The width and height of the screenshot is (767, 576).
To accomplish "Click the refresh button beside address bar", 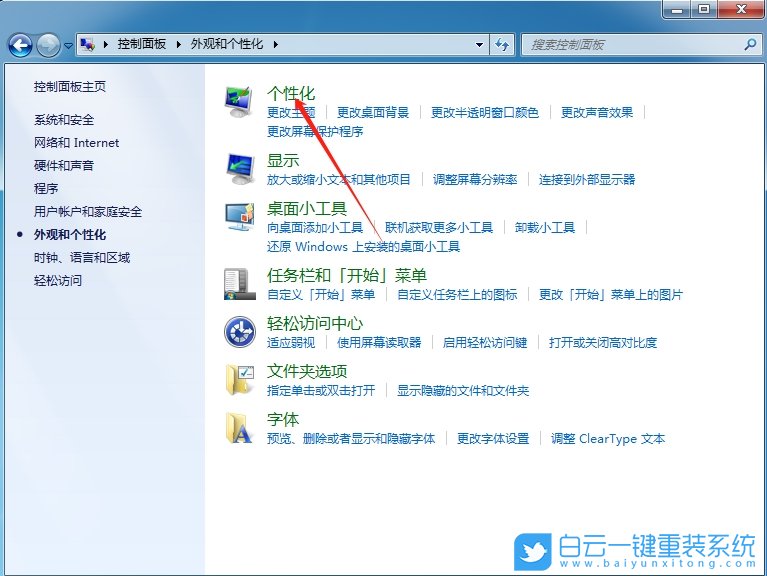I will (x=502, y=45).
